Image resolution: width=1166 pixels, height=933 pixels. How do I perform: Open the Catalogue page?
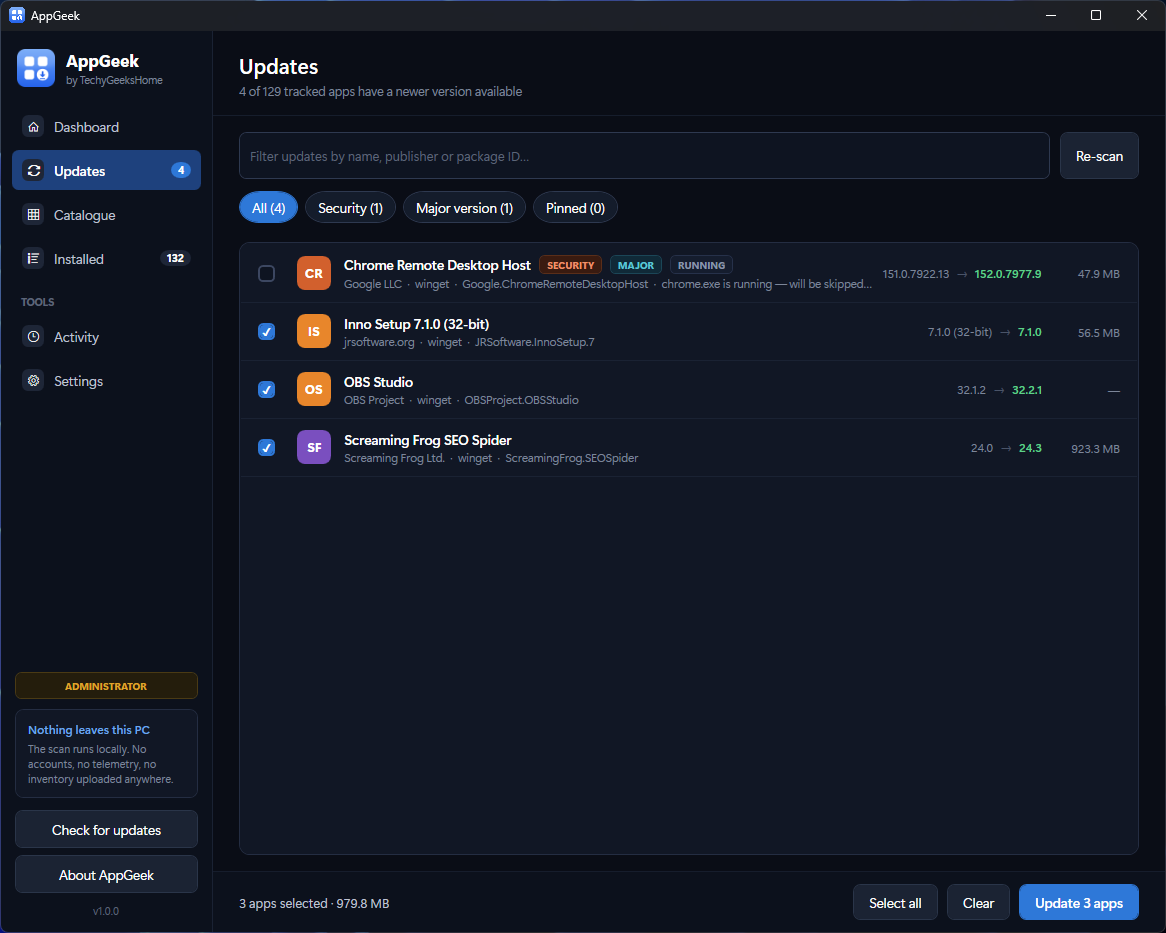pos(106,215)
